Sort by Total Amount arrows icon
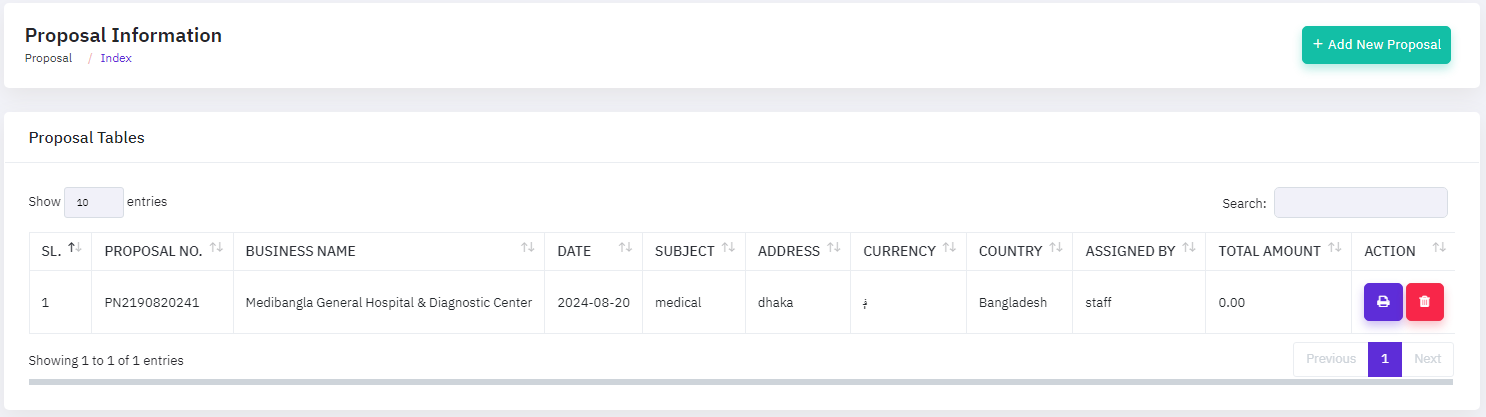The width and height of the screenshot is (1486, 417). tap(1334, 248)
